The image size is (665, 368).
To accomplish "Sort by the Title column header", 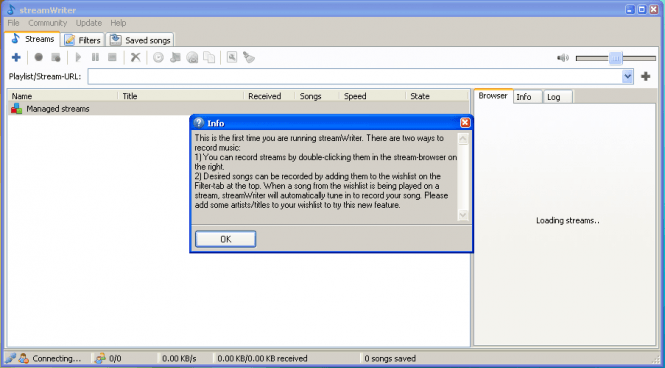I will click(182, 96).
